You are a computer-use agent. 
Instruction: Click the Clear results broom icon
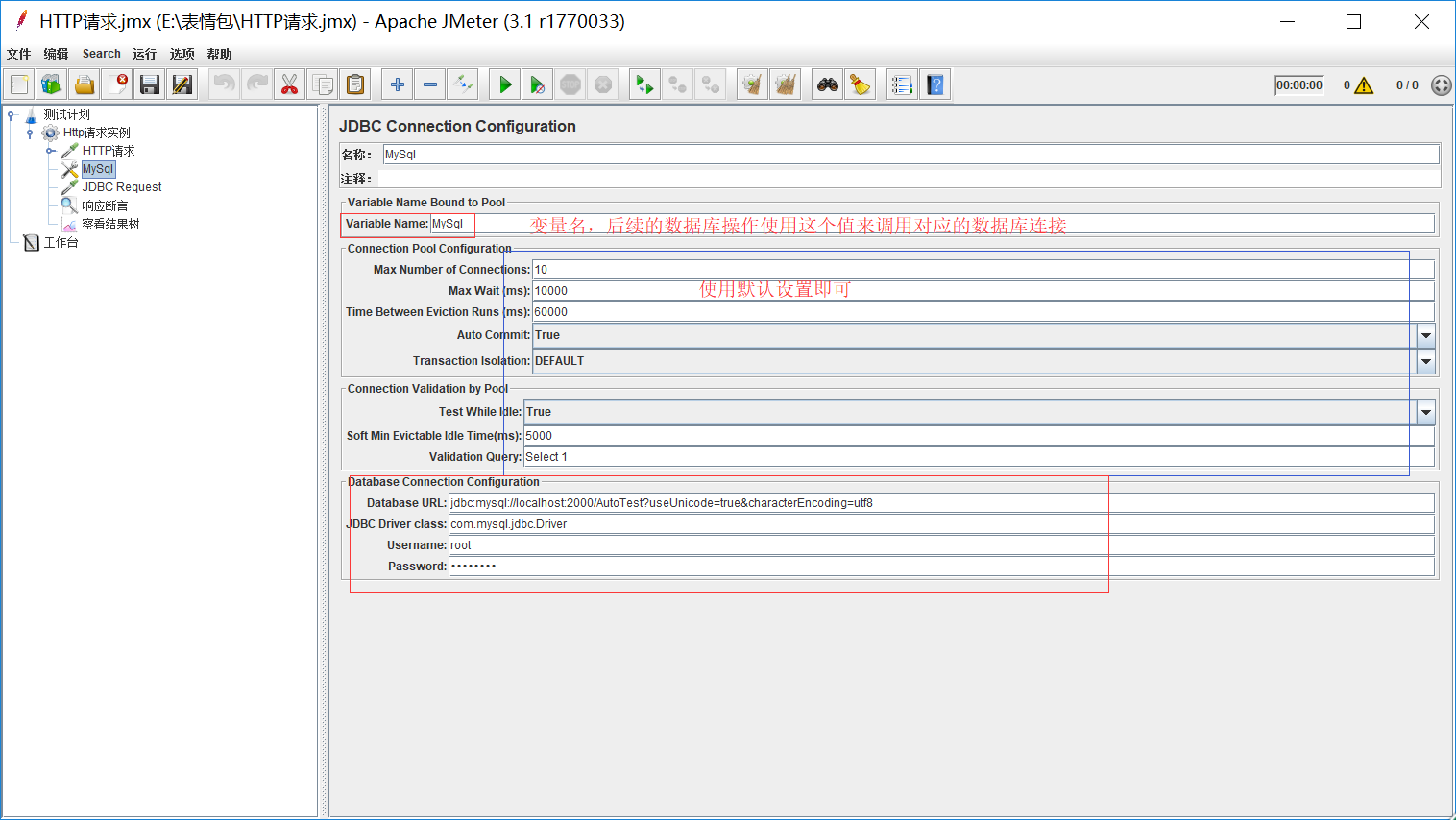[x=752, y=84]
